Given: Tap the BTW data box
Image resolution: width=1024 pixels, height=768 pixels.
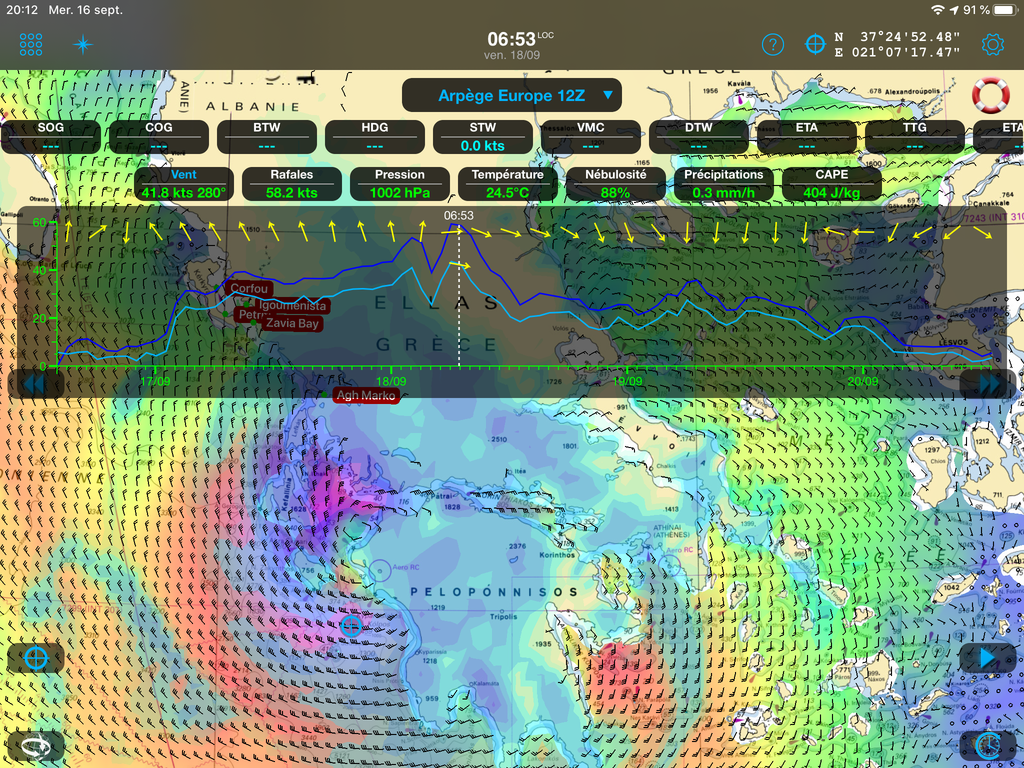Looking at the screenshot, I should tap(266, 136).
